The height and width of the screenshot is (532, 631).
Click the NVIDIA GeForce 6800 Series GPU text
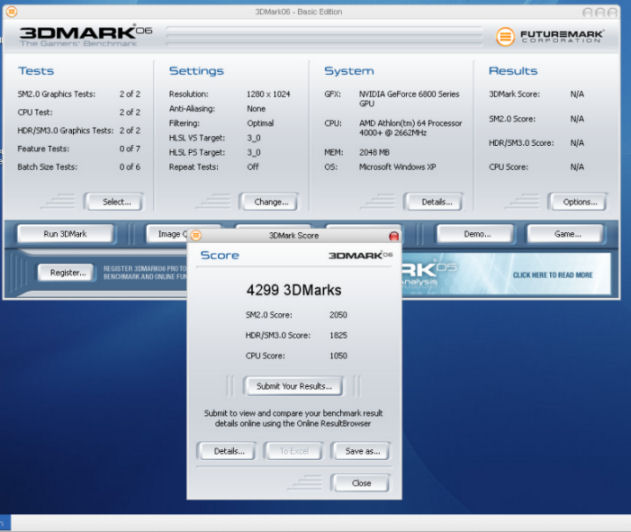(409, 99)
